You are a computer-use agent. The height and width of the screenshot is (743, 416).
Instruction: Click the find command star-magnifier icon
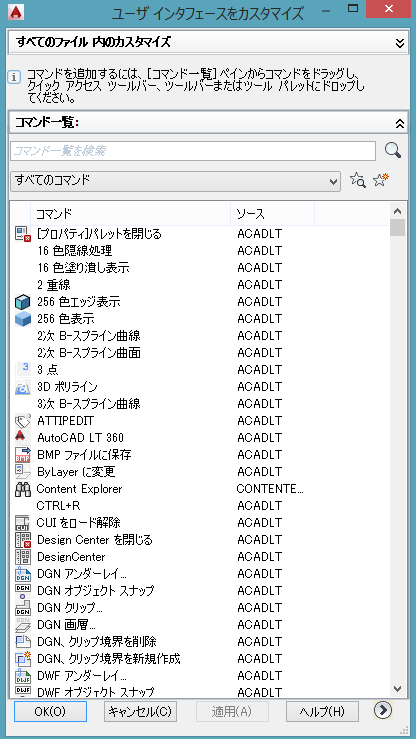pos(358,180)
